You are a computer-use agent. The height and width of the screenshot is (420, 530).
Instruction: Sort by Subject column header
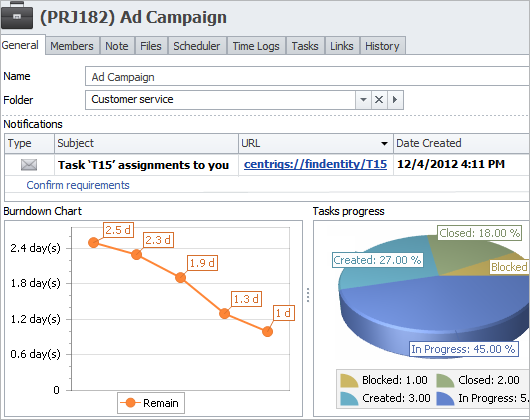pos(146,143)
